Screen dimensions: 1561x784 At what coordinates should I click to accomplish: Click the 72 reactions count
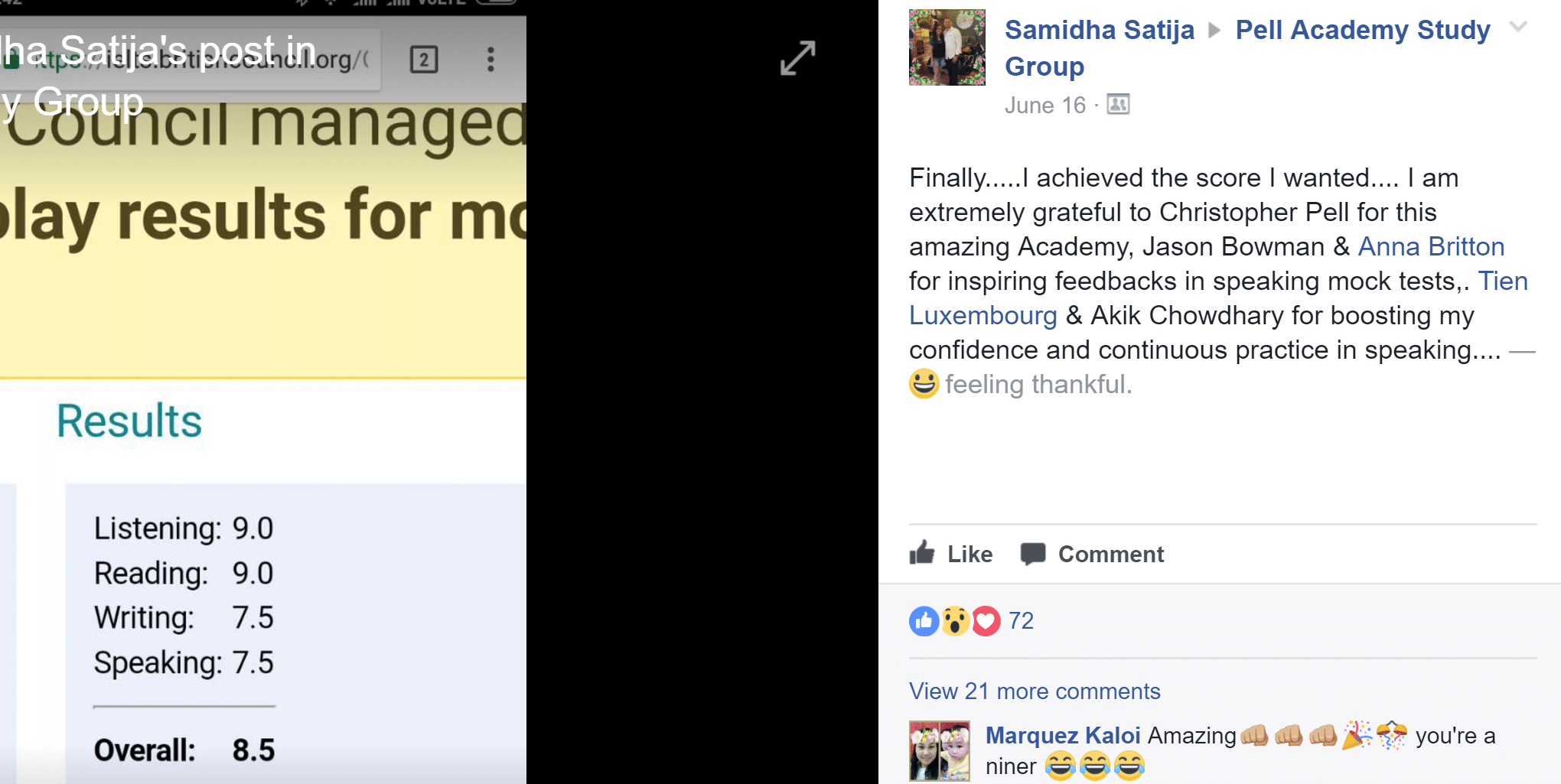[1021, 621]
